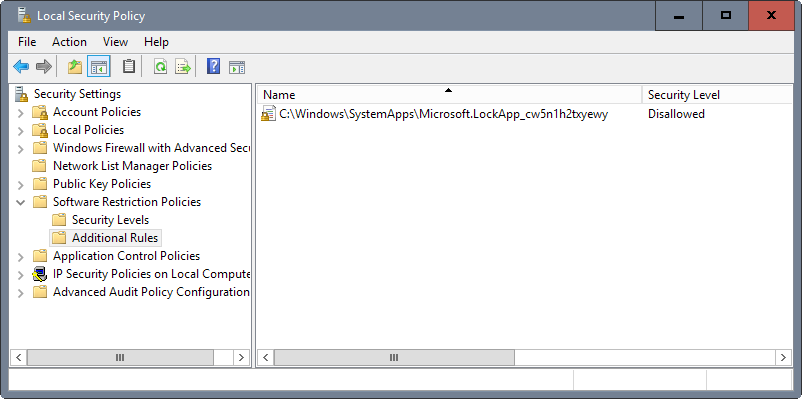Select Software Restriction Policies tree item
Image resolution: width=802 pixels, height=399 pixels.
[x=127, y=202]
